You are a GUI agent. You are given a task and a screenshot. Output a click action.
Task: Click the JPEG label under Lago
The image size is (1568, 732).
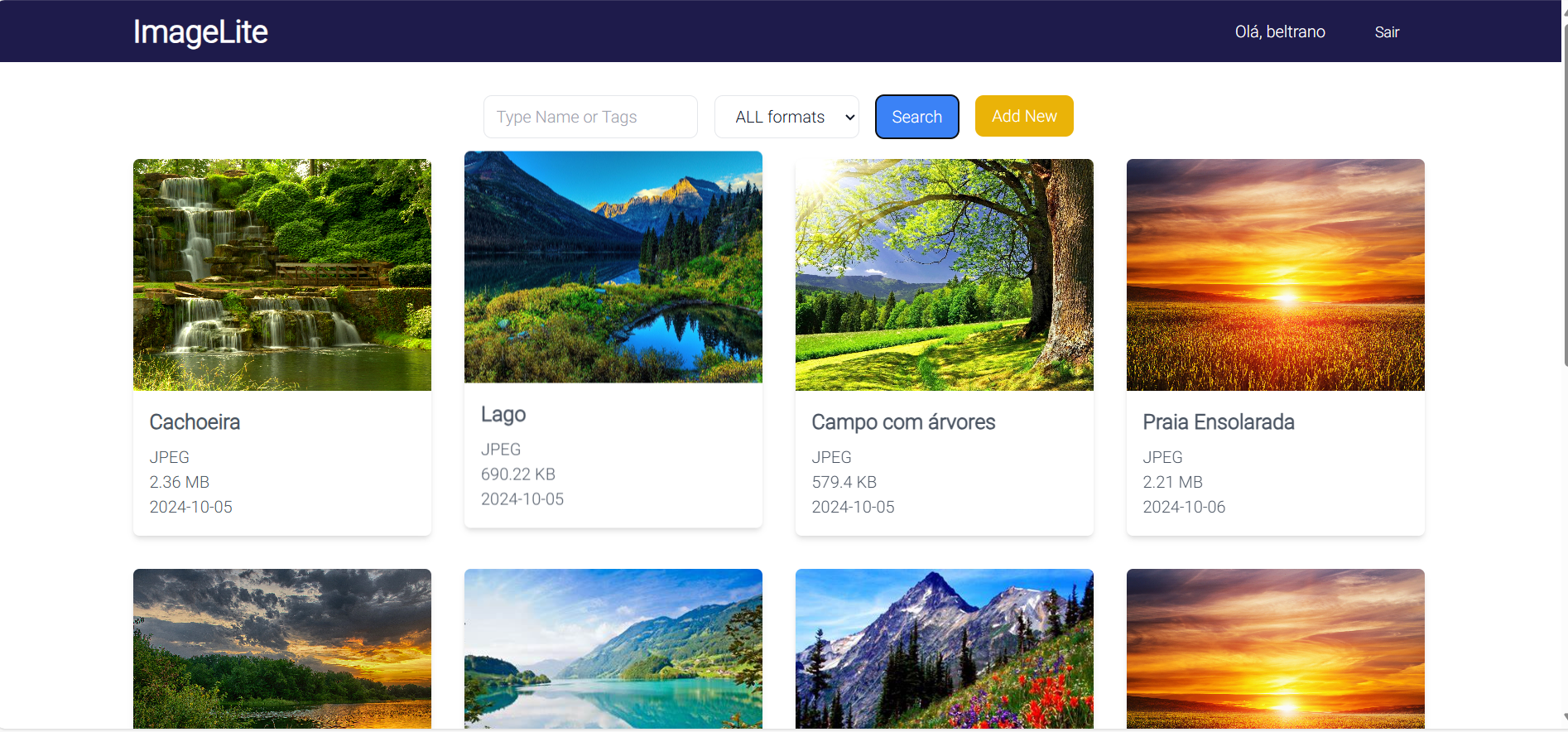[501, 450]
